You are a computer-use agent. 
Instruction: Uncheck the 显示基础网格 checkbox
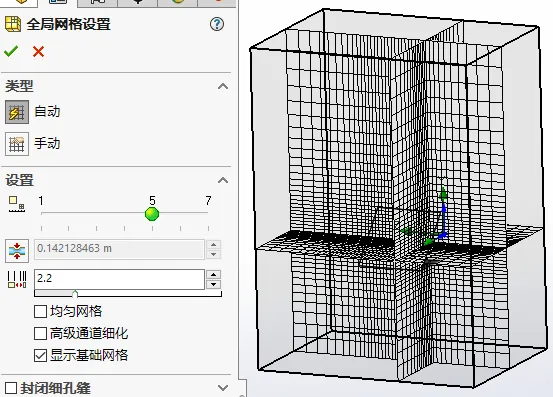(x=41, y=355)
